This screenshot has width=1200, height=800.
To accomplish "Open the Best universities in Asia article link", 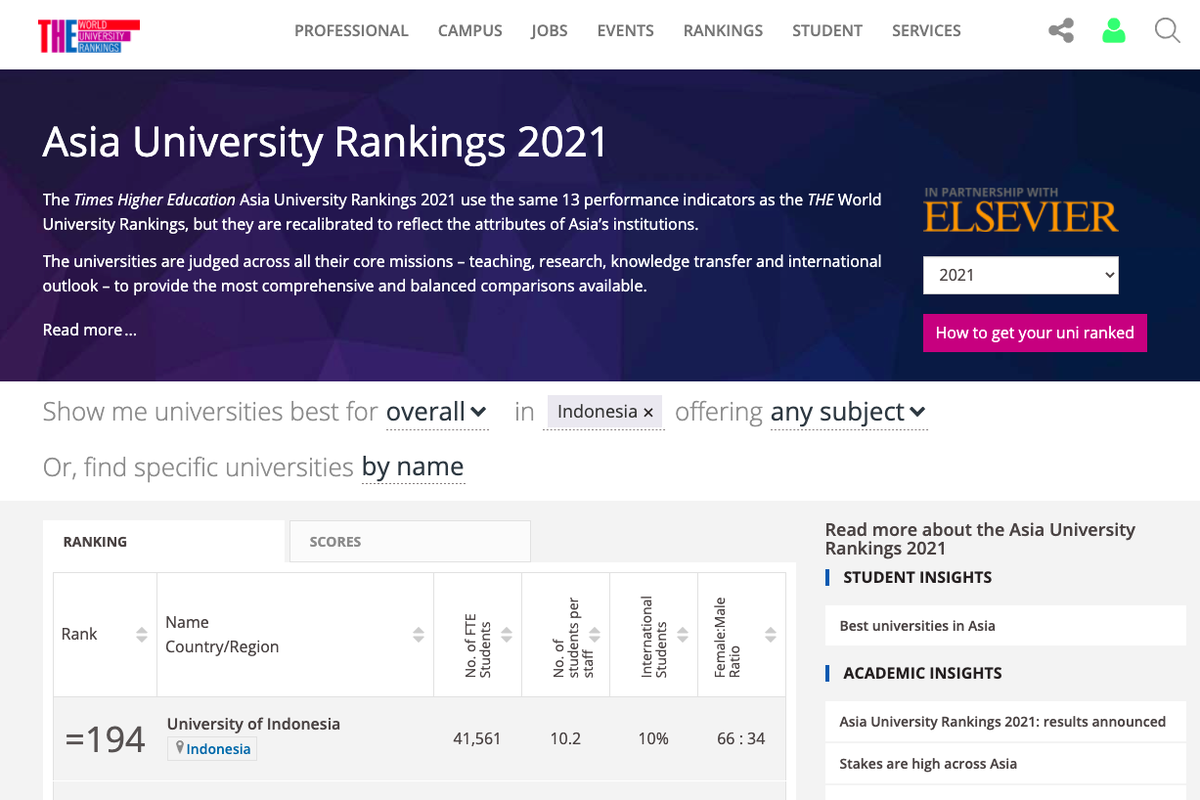I will (915, 625).
